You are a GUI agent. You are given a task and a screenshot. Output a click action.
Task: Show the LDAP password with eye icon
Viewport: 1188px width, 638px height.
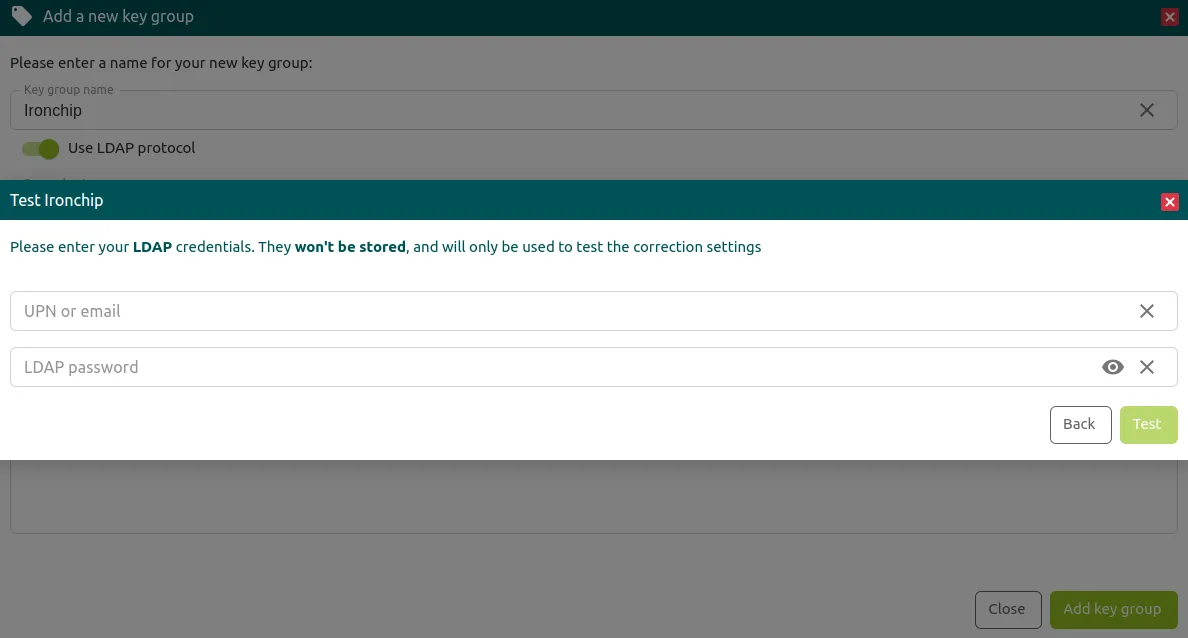click(x=1112, y=367)
